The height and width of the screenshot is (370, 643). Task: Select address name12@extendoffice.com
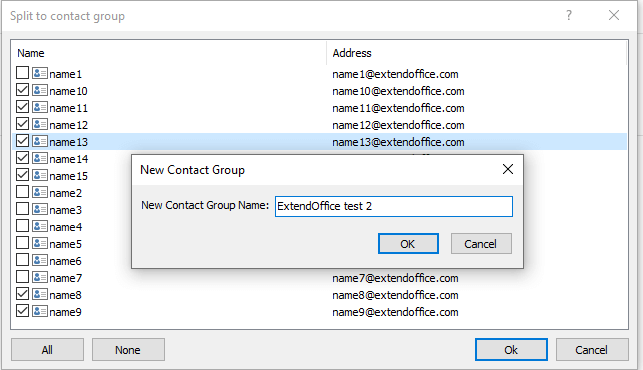[398, 125]
